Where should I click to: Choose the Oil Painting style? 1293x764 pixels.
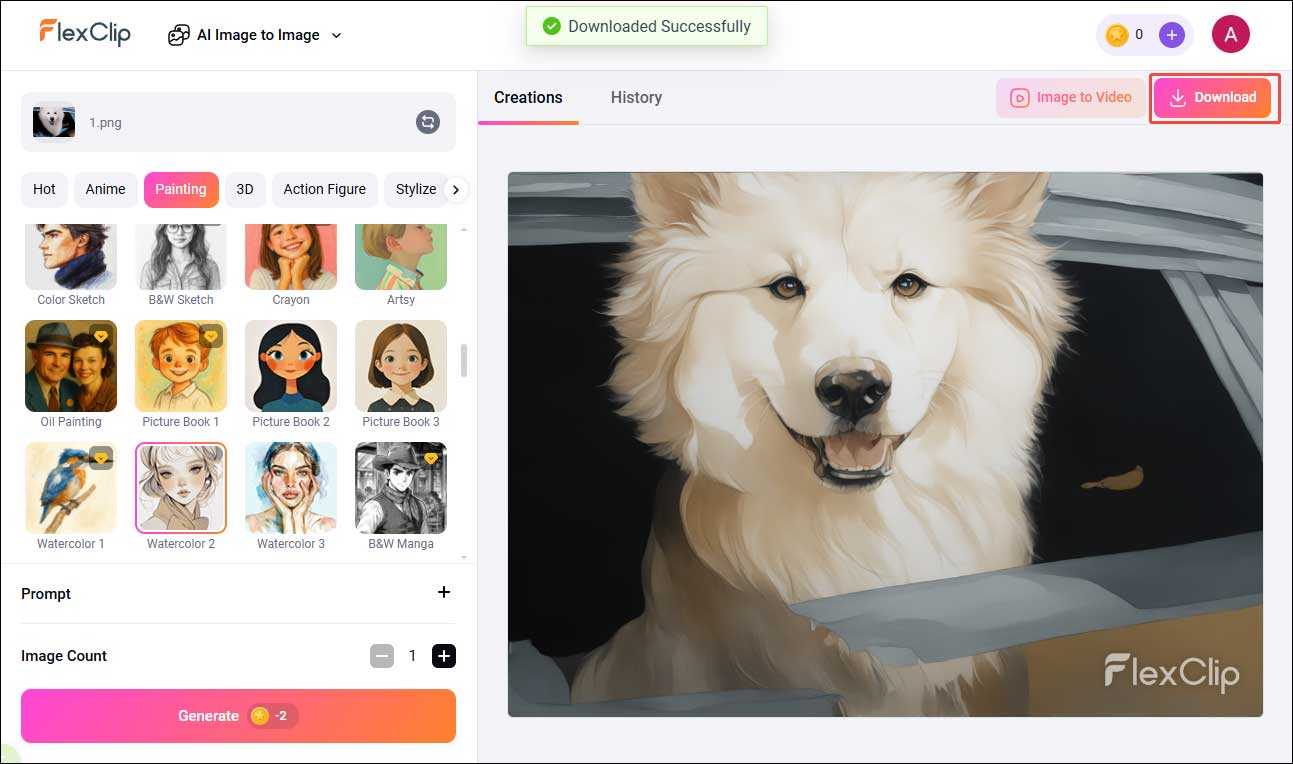pyautogui.click(x=71, y=366)
